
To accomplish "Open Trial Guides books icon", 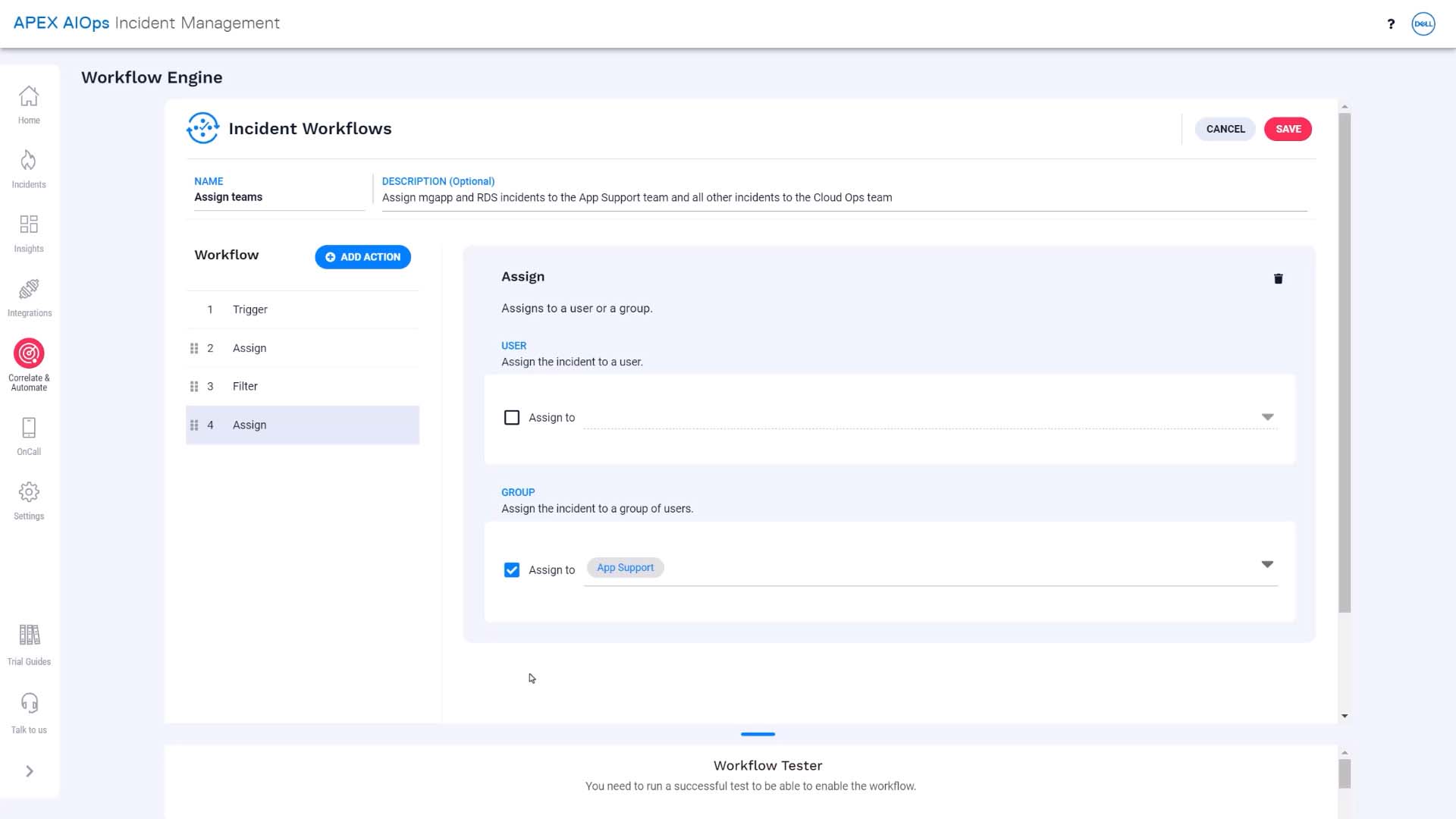I will (x=29, y=635).
